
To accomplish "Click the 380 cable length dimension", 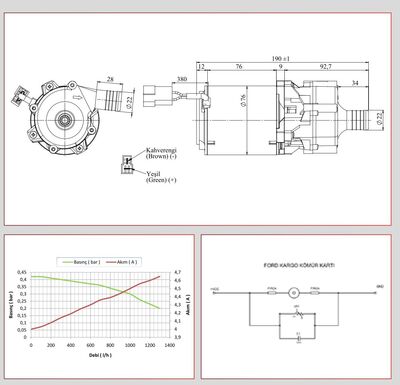I will pos(182,79).
